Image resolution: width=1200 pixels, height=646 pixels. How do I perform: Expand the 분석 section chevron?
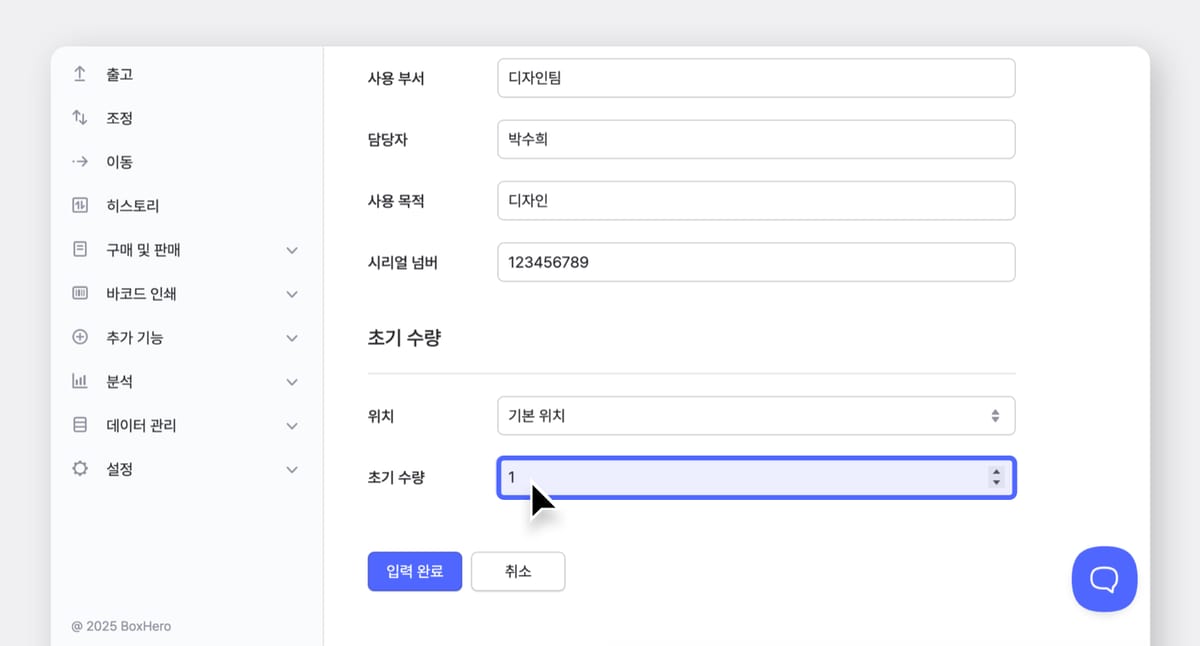point(292,381)
